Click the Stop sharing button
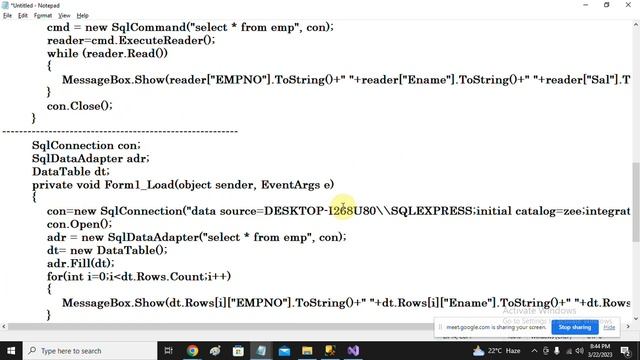Viewport: 640px width, 360px height. 575,327
